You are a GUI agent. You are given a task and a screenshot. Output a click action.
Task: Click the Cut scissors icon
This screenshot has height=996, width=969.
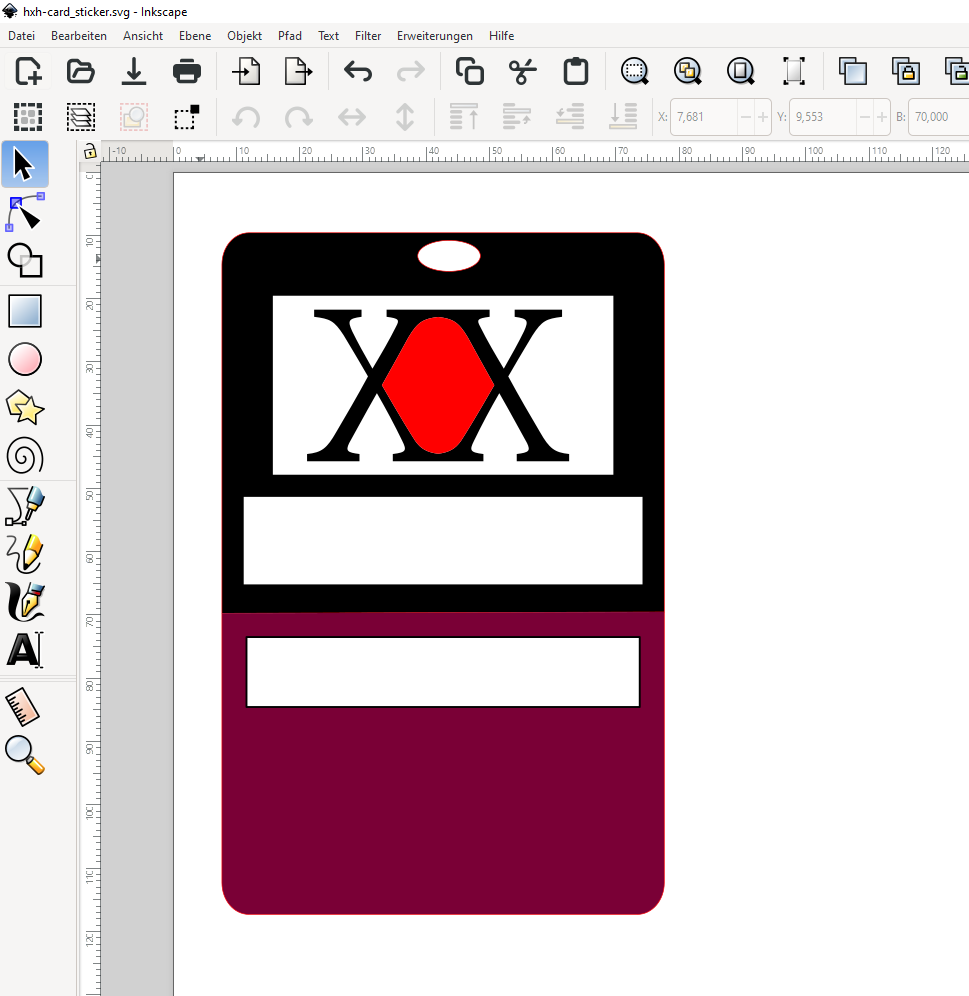pyautogui.click(x=522, y=71)
